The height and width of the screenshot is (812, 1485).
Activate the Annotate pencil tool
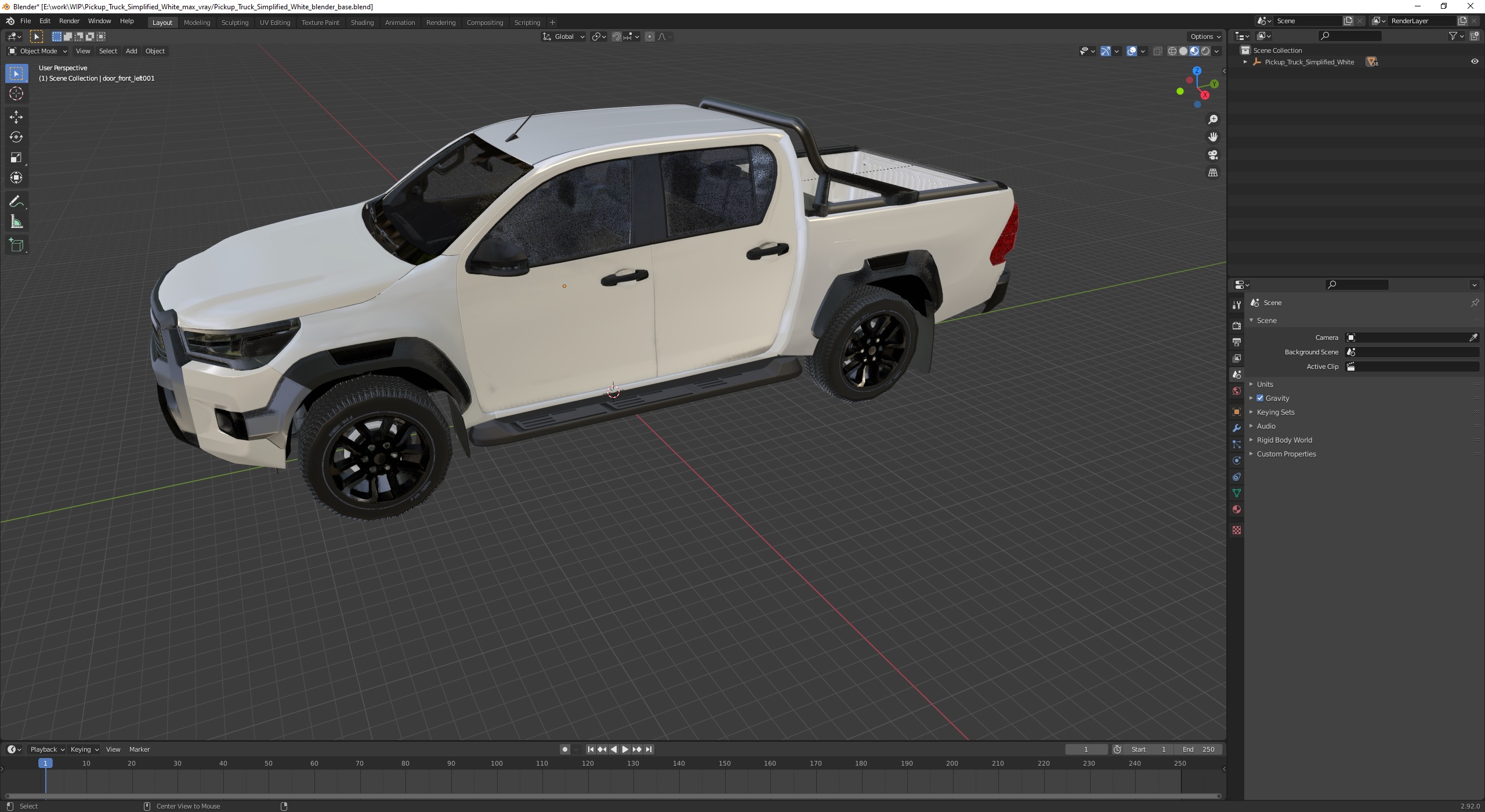[16, 202]
